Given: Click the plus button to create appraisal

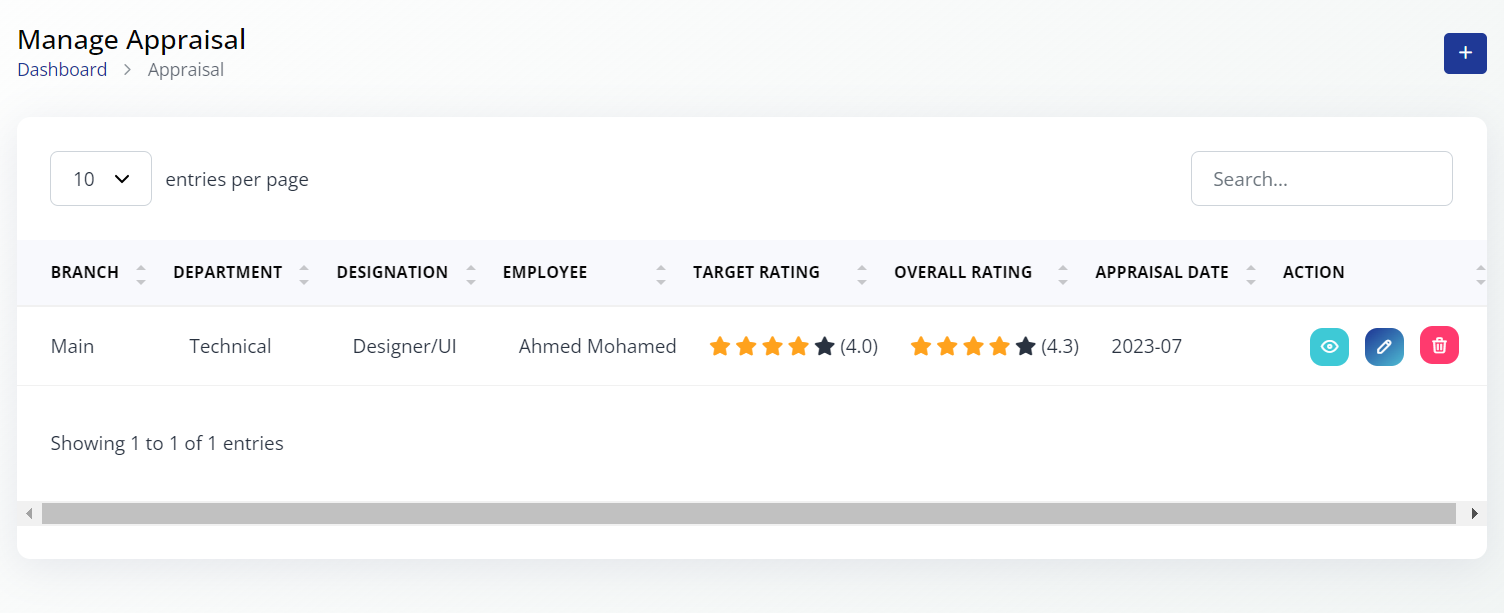Looking at the screenshot, I should [x=1465, y=53].
